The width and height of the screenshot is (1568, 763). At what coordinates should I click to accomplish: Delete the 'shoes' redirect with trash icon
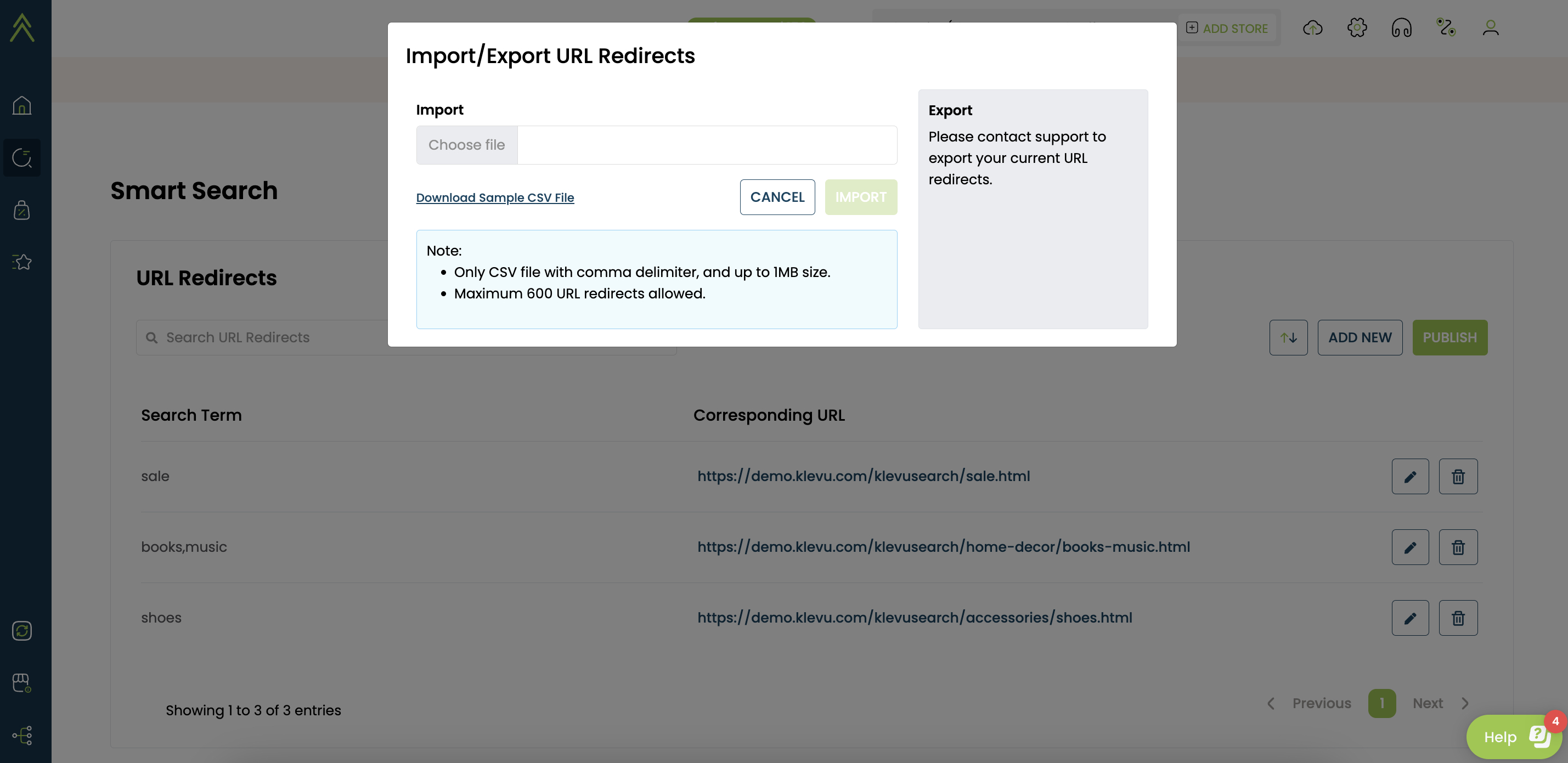click(1458, 618)
